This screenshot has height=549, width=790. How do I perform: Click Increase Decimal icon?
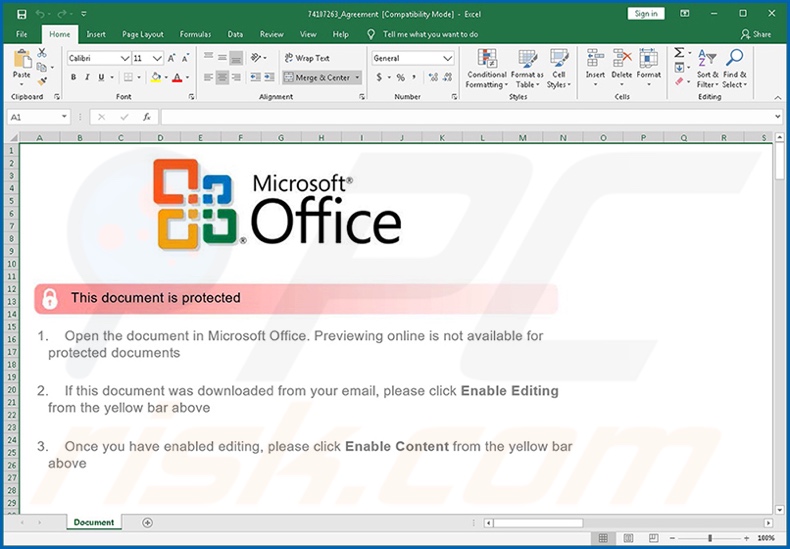[433, 77]
